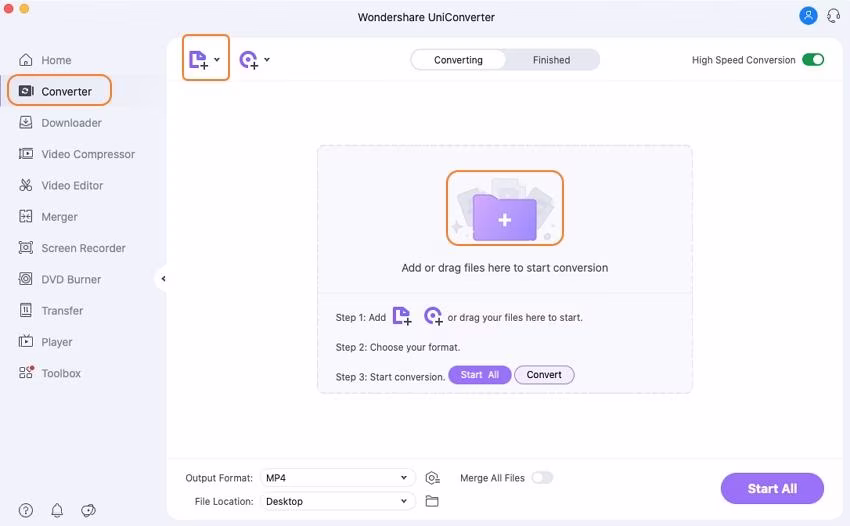Click the Home icon in sidebar
Screen dimensions: 850x526
(25, 60)
